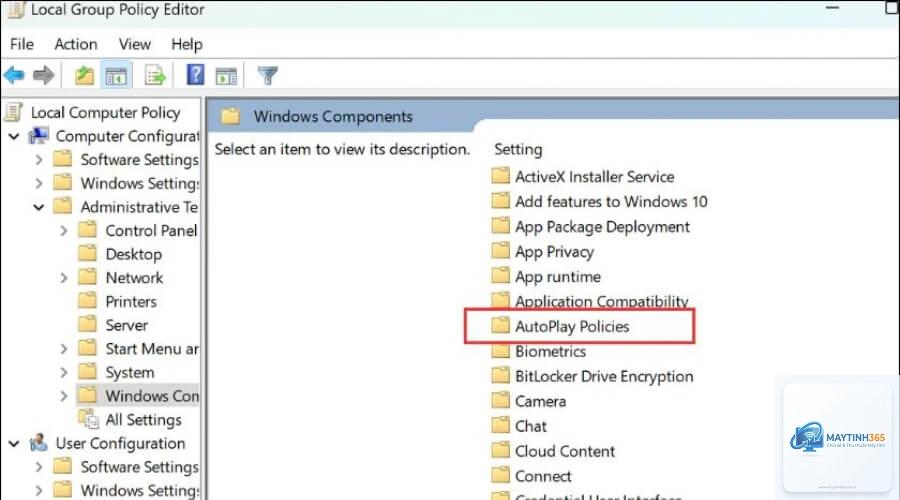Expand the Network tree node
900x500 pixels.
pyautogui.click(x=64, y=278)
